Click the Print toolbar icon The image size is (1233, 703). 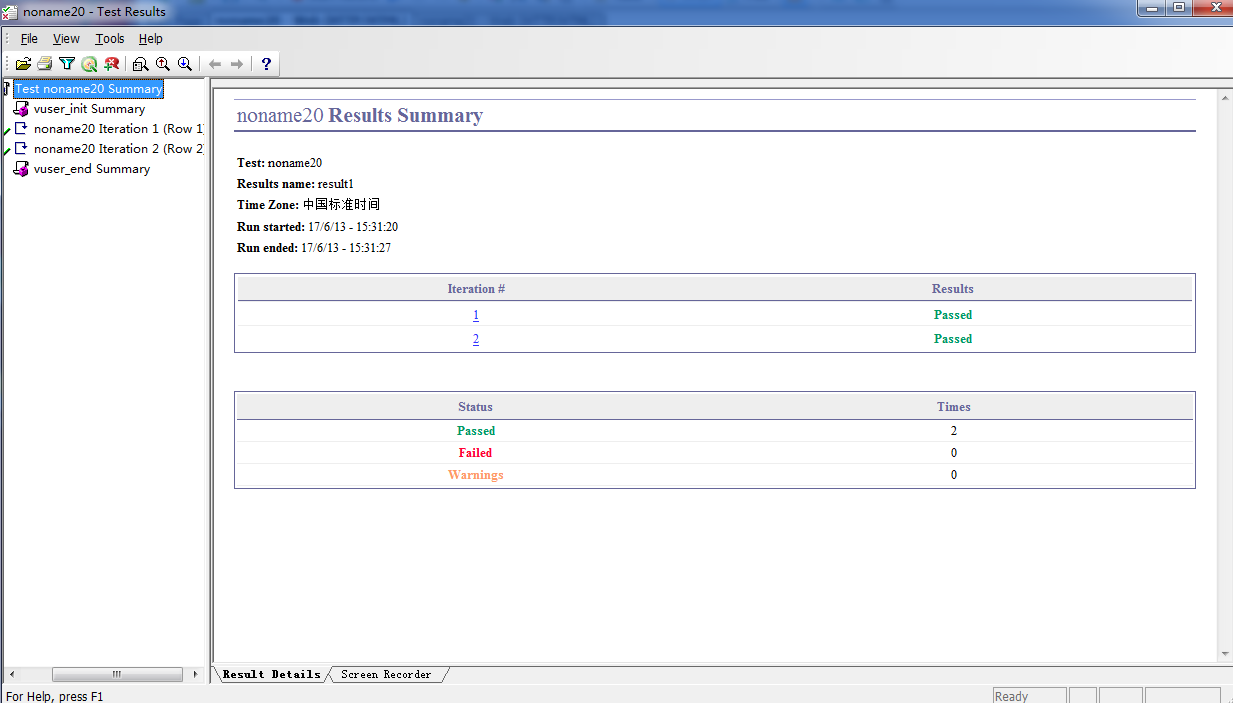coord(45,64)
